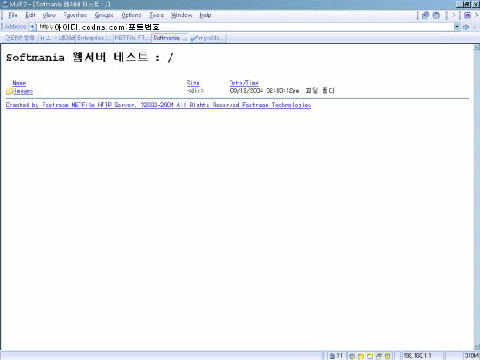Click the small dot button after Go arrow
The image size is (480, 360).
coord(474,27)
